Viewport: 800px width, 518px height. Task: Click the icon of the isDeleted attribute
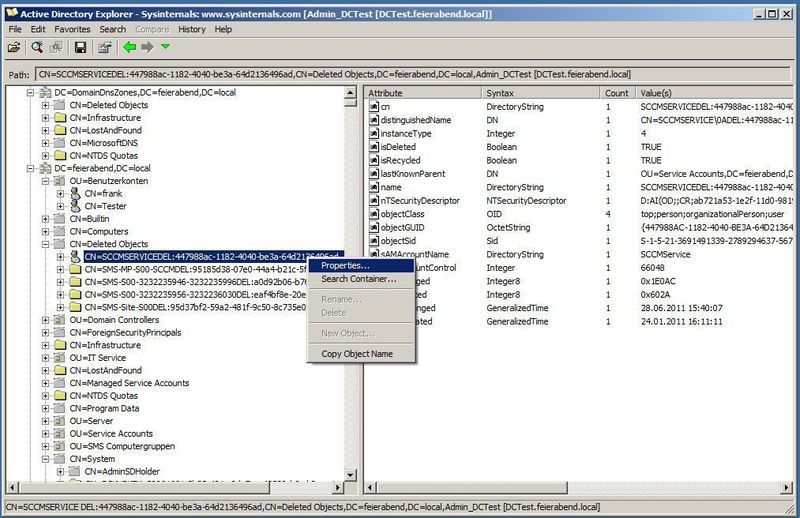(x=374, y=147)
